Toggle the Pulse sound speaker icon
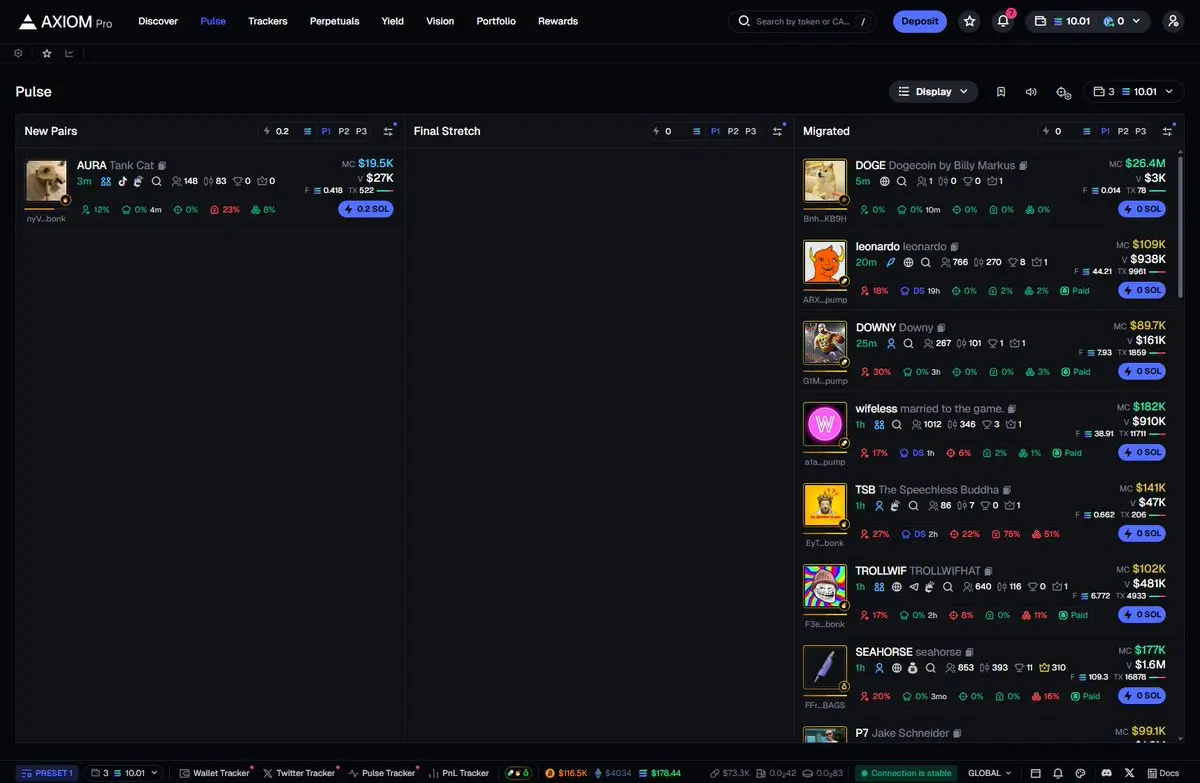This screenshot has height=783, width=1200. (x=1031, y=92)
